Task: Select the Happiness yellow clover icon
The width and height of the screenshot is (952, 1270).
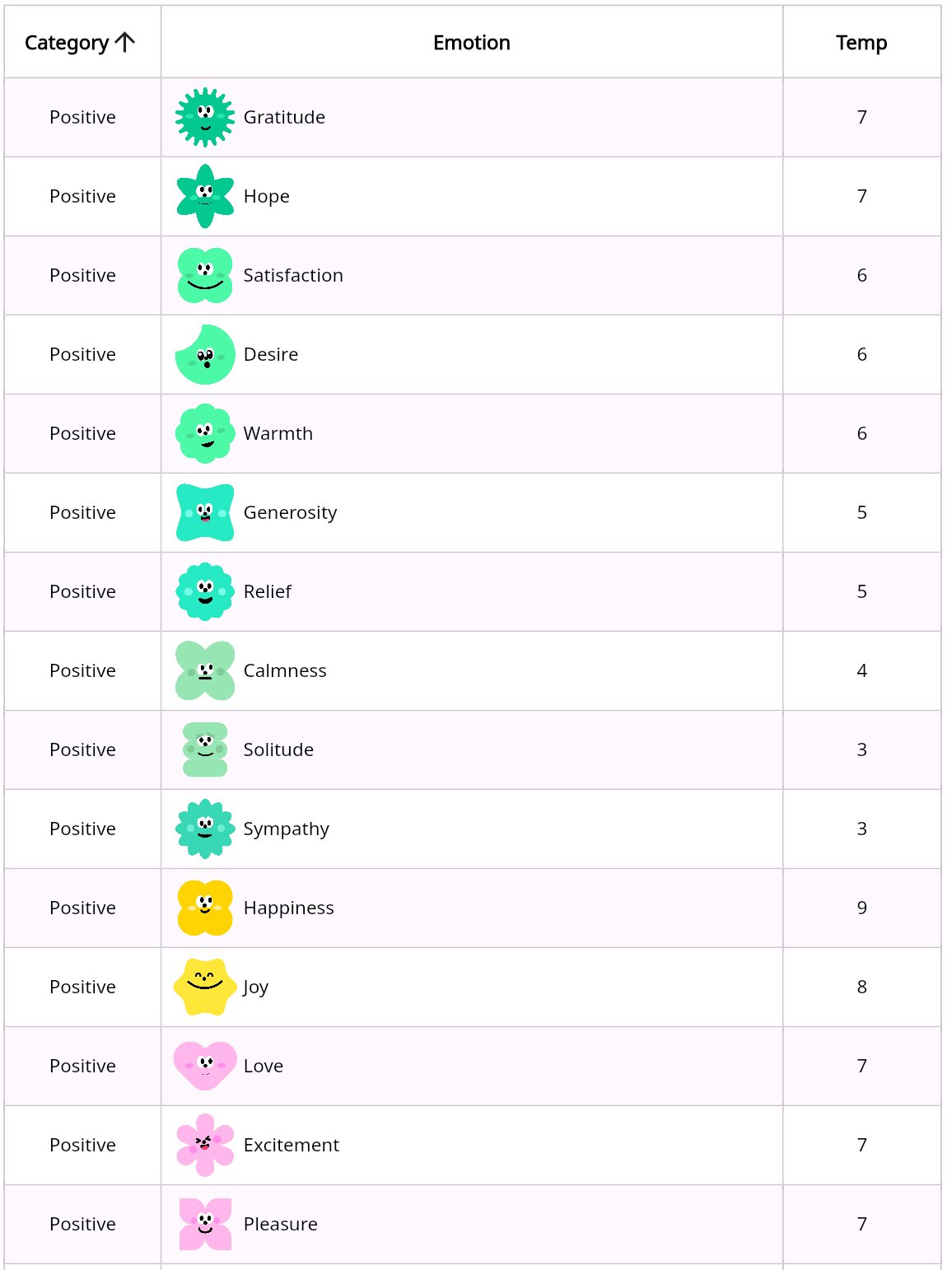Action: tap(205, 908)
